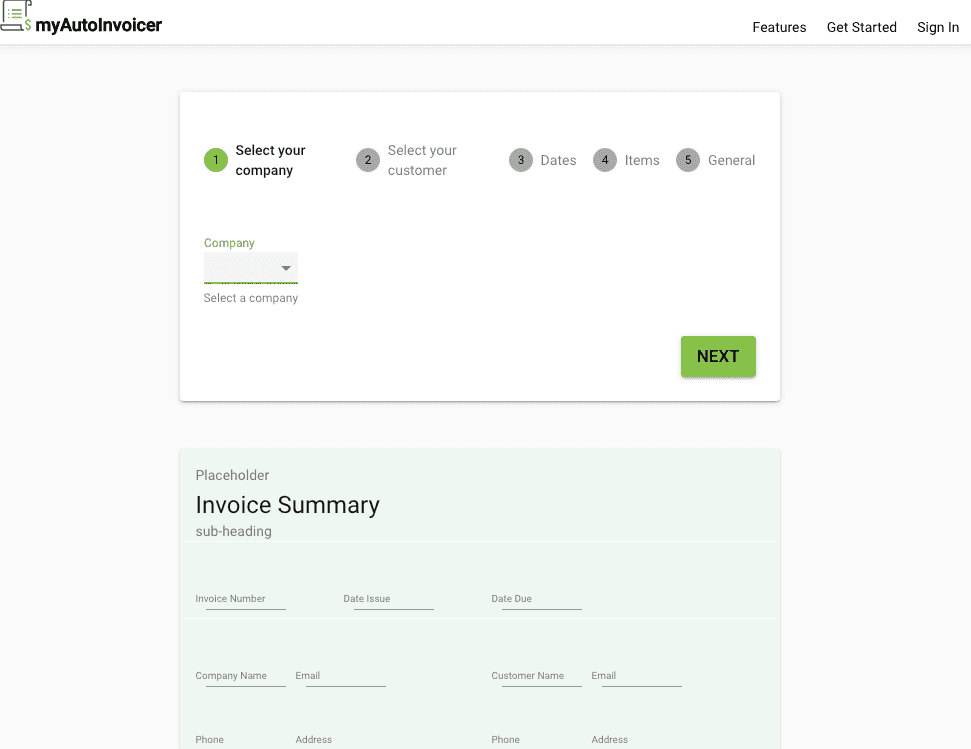Click the Company field label
971x749 pixels.
tap(229, 243)
